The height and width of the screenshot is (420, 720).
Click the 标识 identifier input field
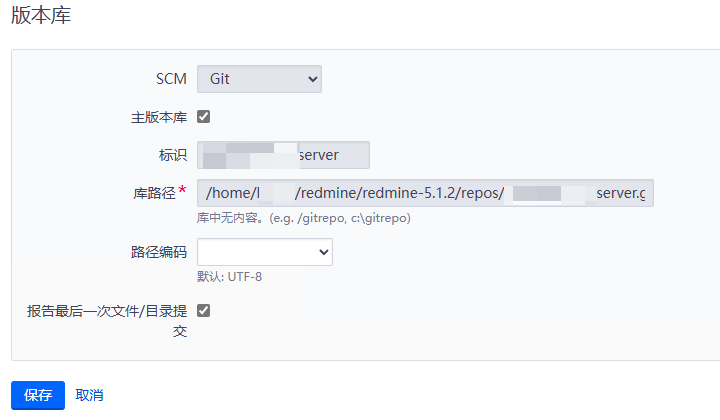(283, 155)
